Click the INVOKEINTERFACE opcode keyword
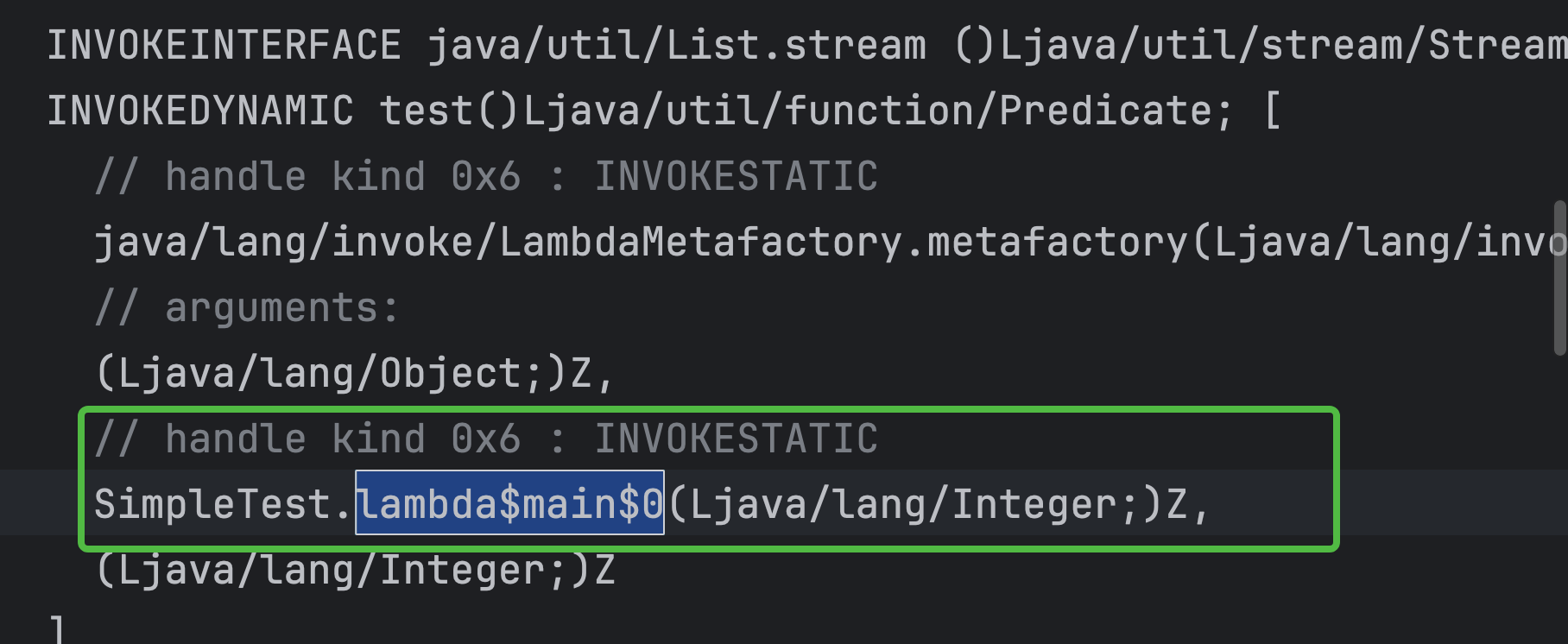1568x644 pixels. 224,45
